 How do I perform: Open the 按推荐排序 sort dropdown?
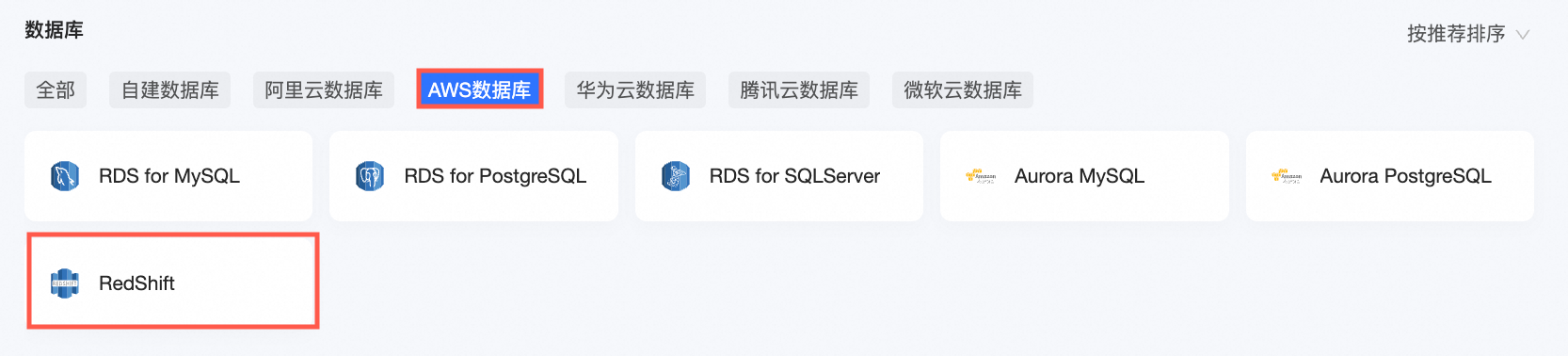(x=1468, y=34)
